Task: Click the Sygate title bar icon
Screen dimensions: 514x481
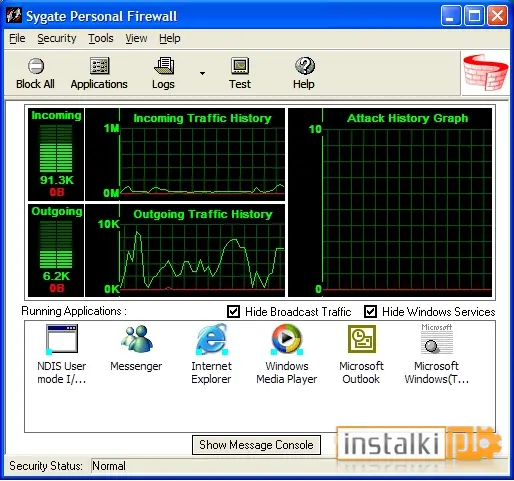Action: click(x=14, y=15)
